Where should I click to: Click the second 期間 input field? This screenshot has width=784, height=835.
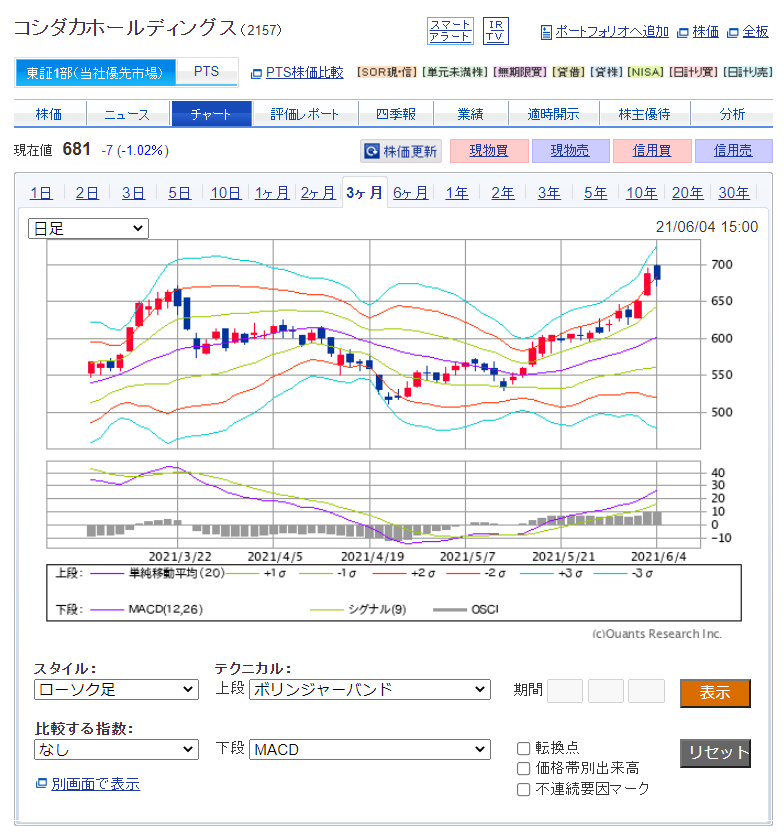(606, 691)
